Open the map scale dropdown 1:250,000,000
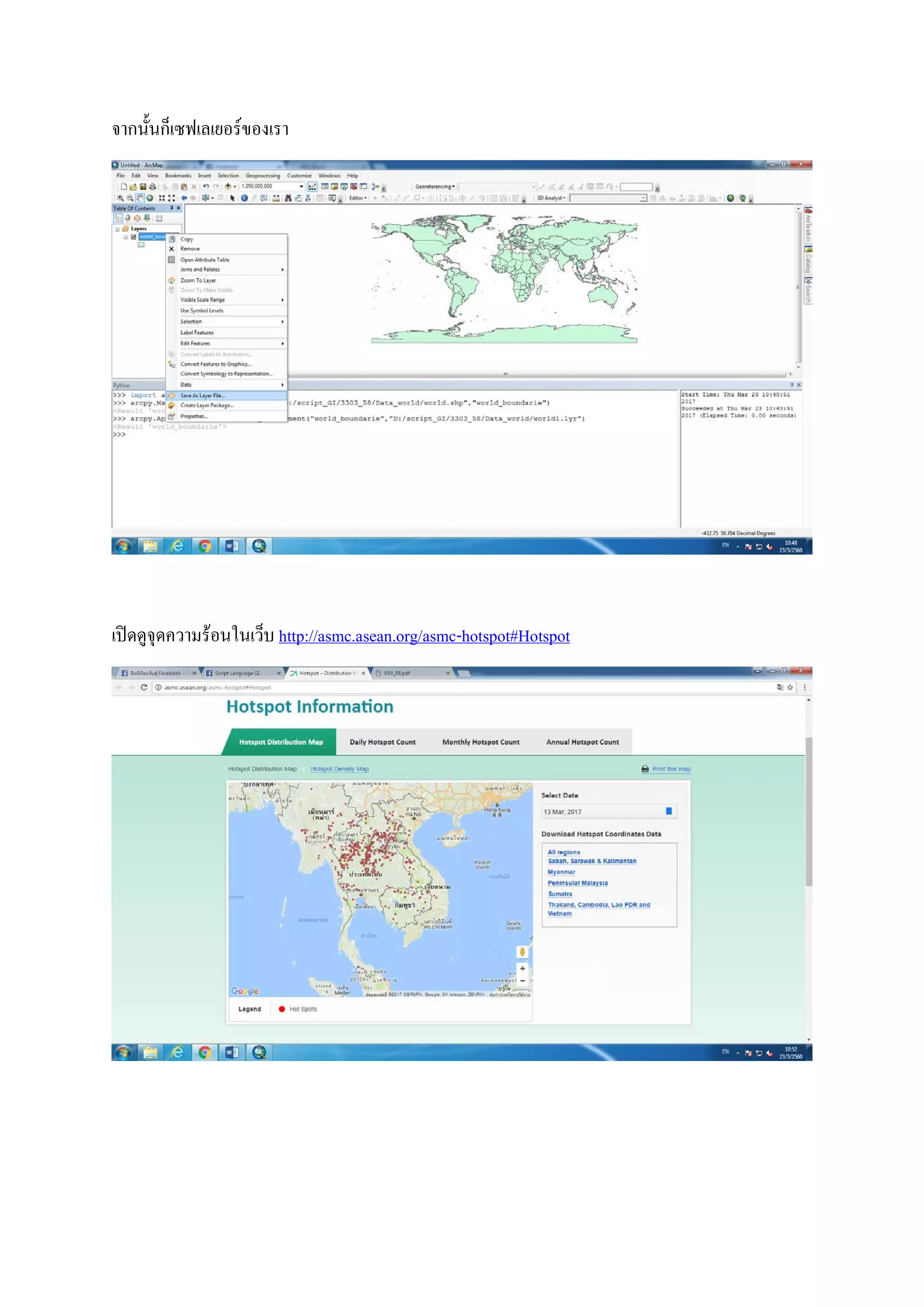 click(x=301, y=186)
